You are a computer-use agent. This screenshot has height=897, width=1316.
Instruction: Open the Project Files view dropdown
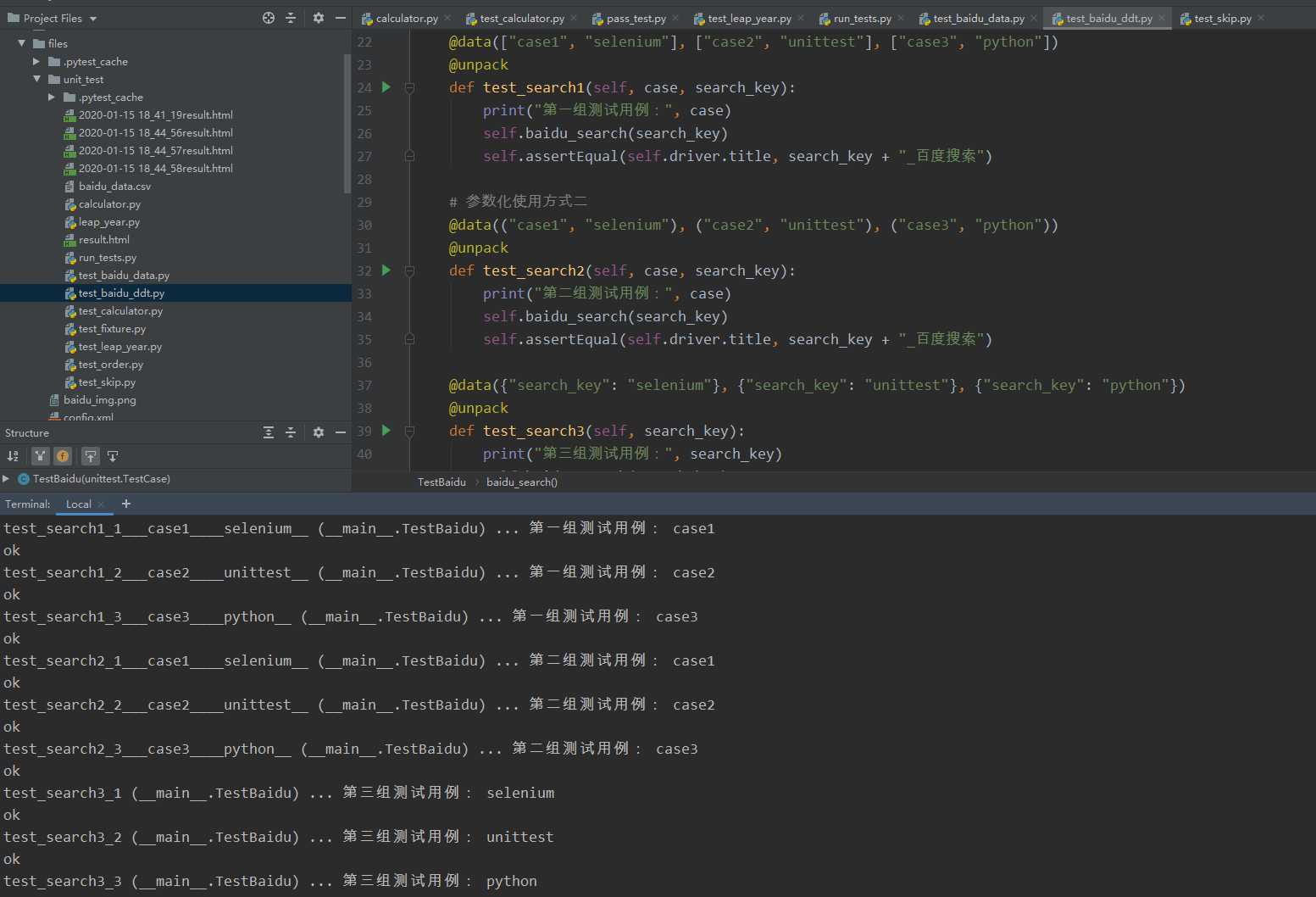[93, 19]
